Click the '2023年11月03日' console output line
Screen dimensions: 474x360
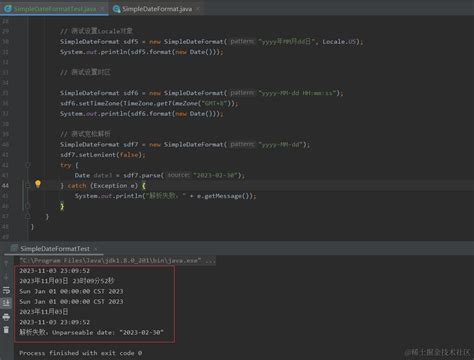(x=43, y=312)
